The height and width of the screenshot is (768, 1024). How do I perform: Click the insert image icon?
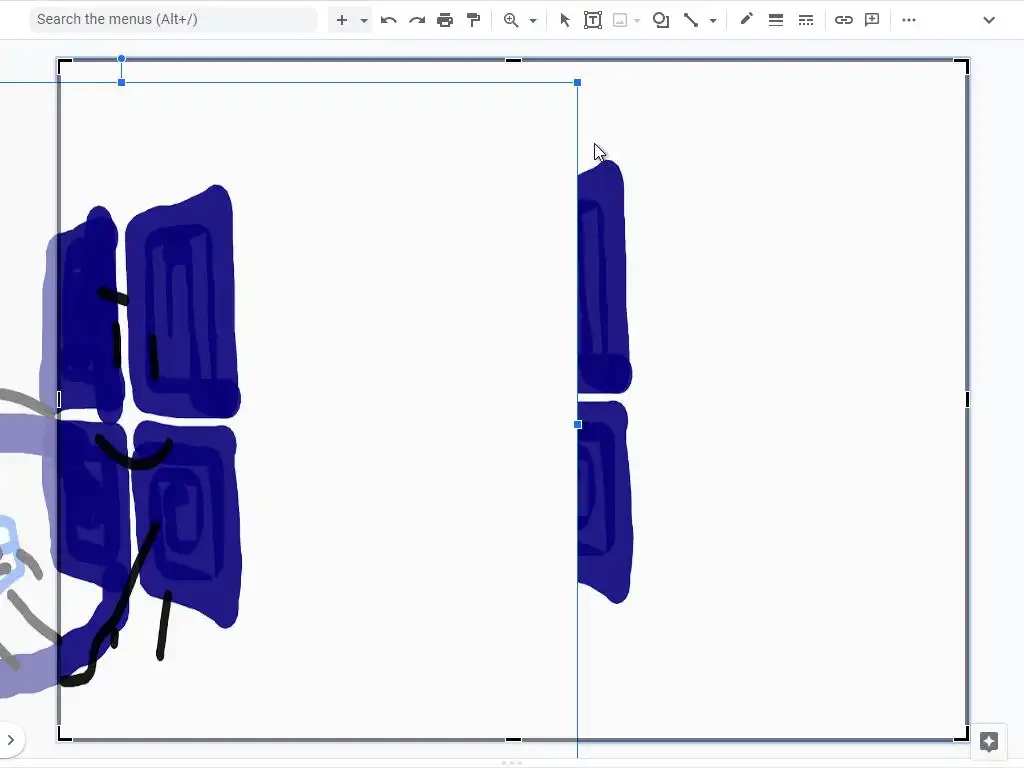tap(620, 20)
